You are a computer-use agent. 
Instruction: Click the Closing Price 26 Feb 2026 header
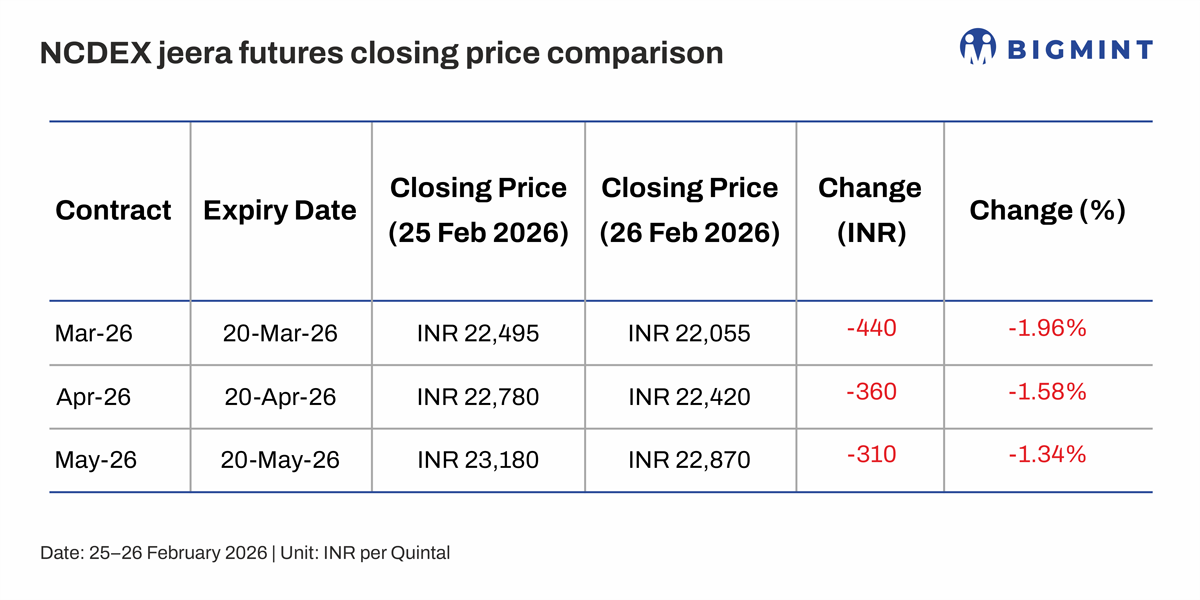690,210
